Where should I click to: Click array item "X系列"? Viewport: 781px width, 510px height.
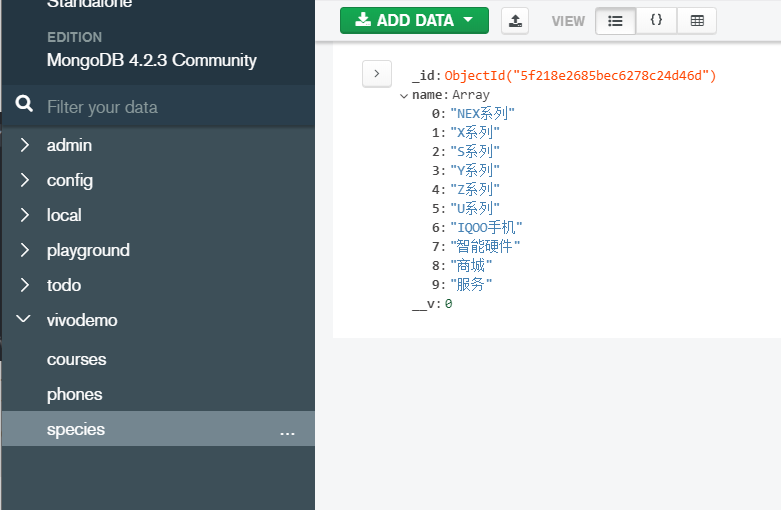[x=475, y=132]
